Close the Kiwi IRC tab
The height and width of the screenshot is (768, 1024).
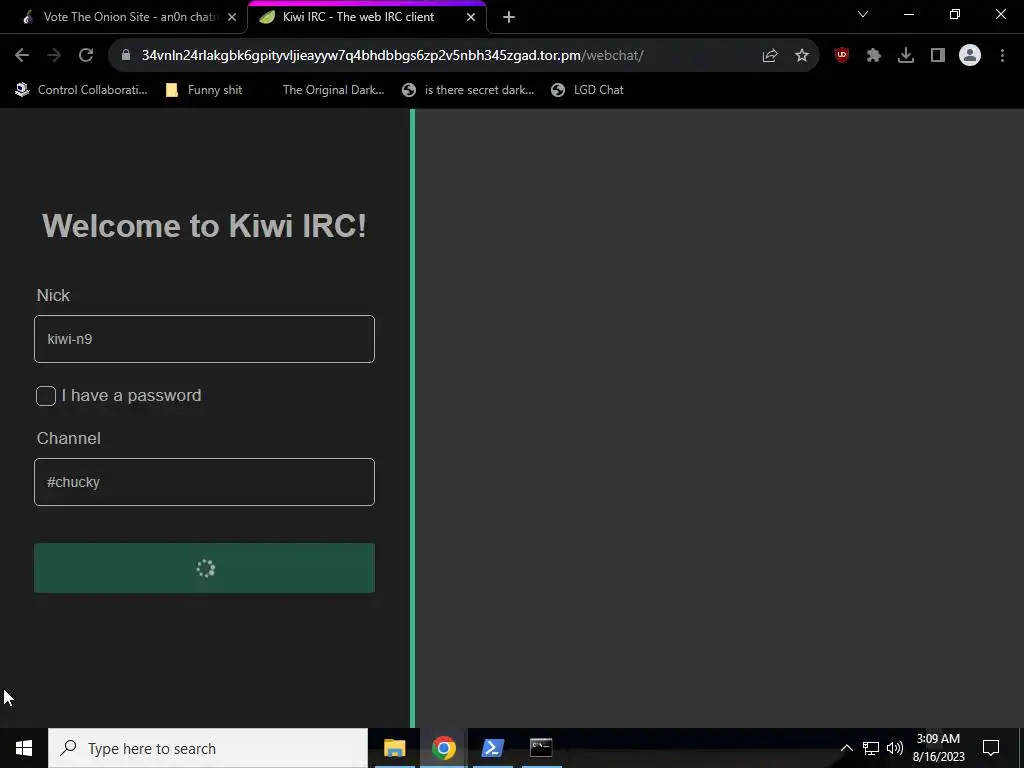(x=471, y=18)
